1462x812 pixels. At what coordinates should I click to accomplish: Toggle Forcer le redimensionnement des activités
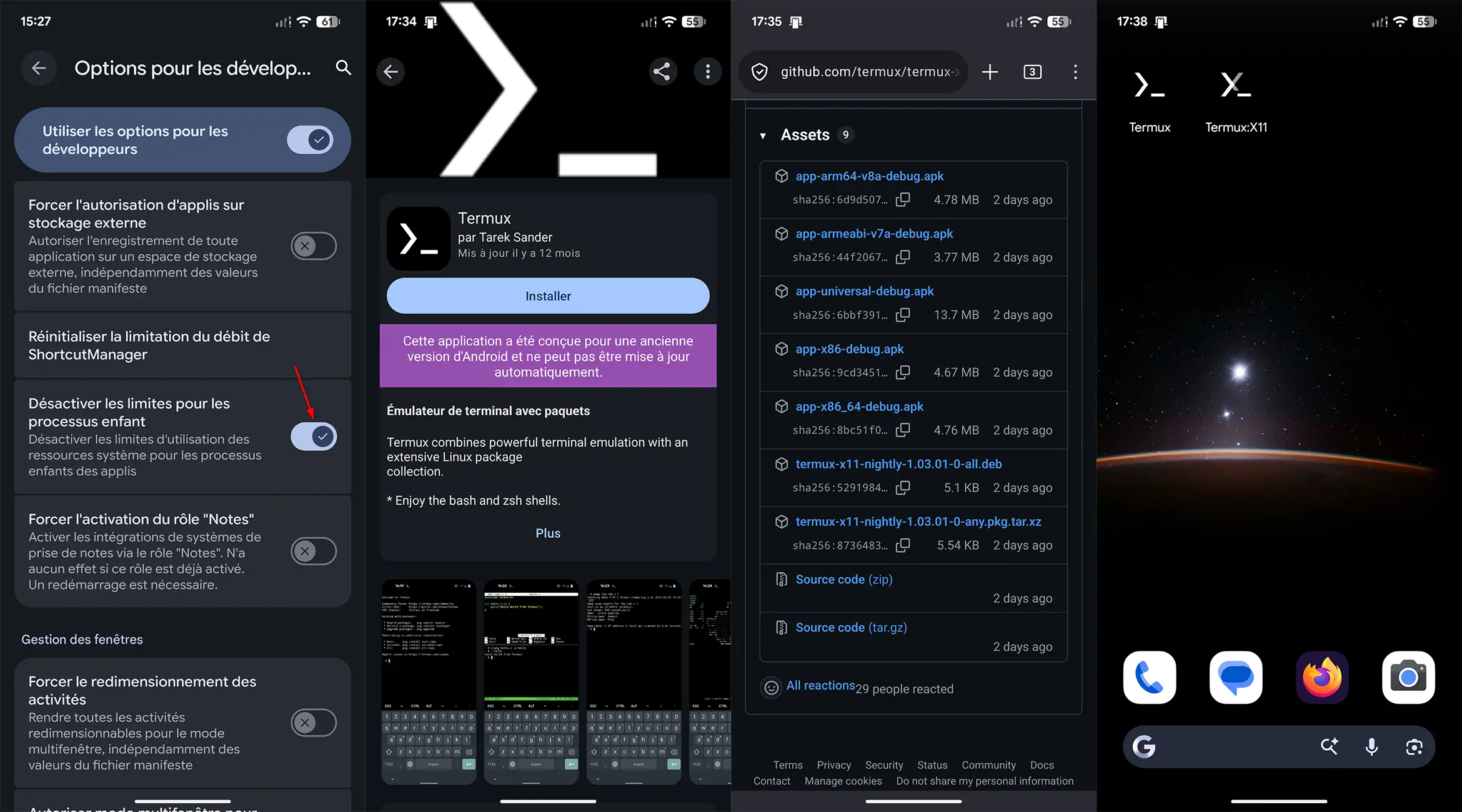pyautogui.click(x=314, y=723)
